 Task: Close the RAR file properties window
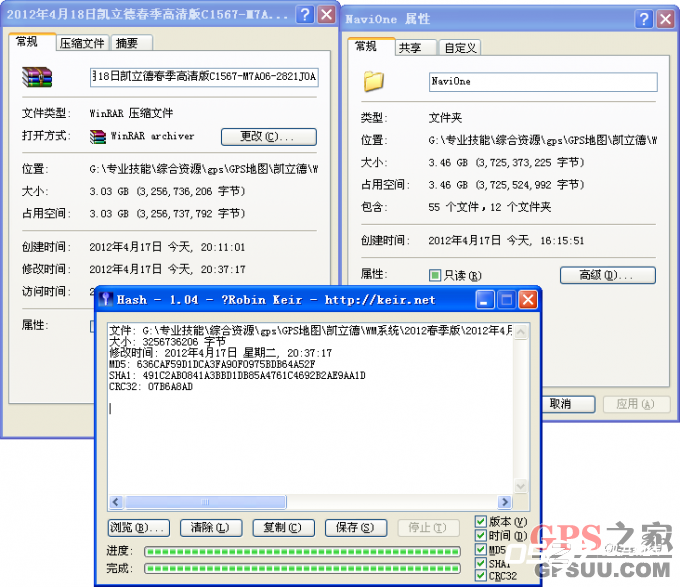327,15
